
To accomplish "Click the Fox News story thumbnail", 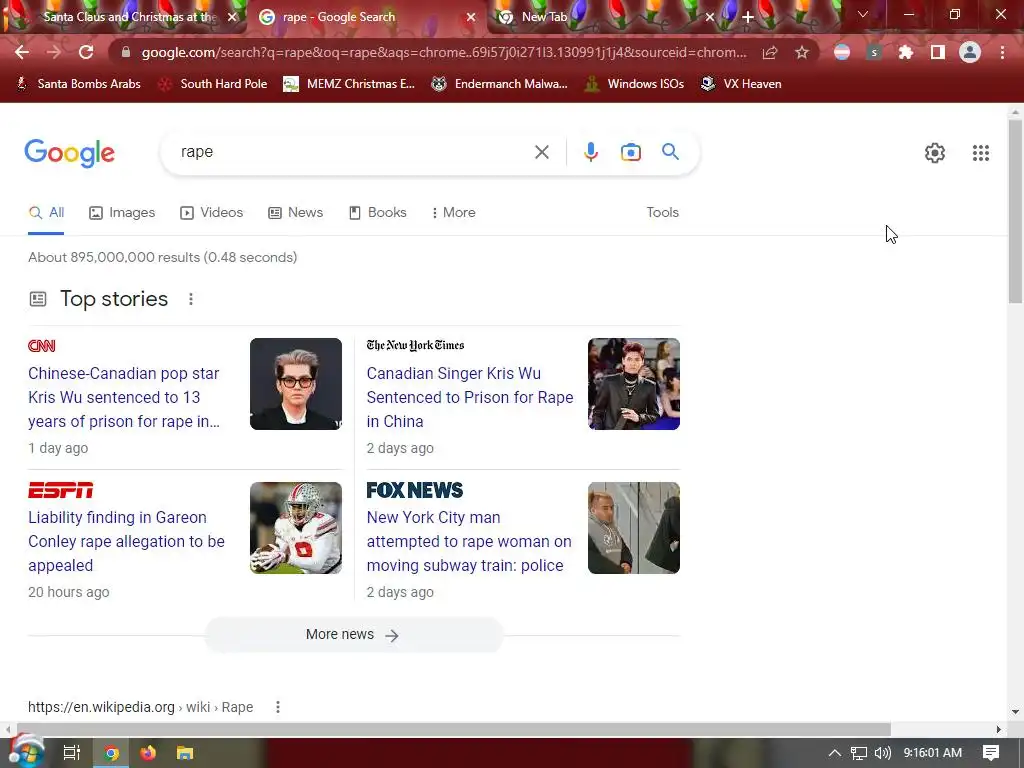I will [x=633, y=528].
